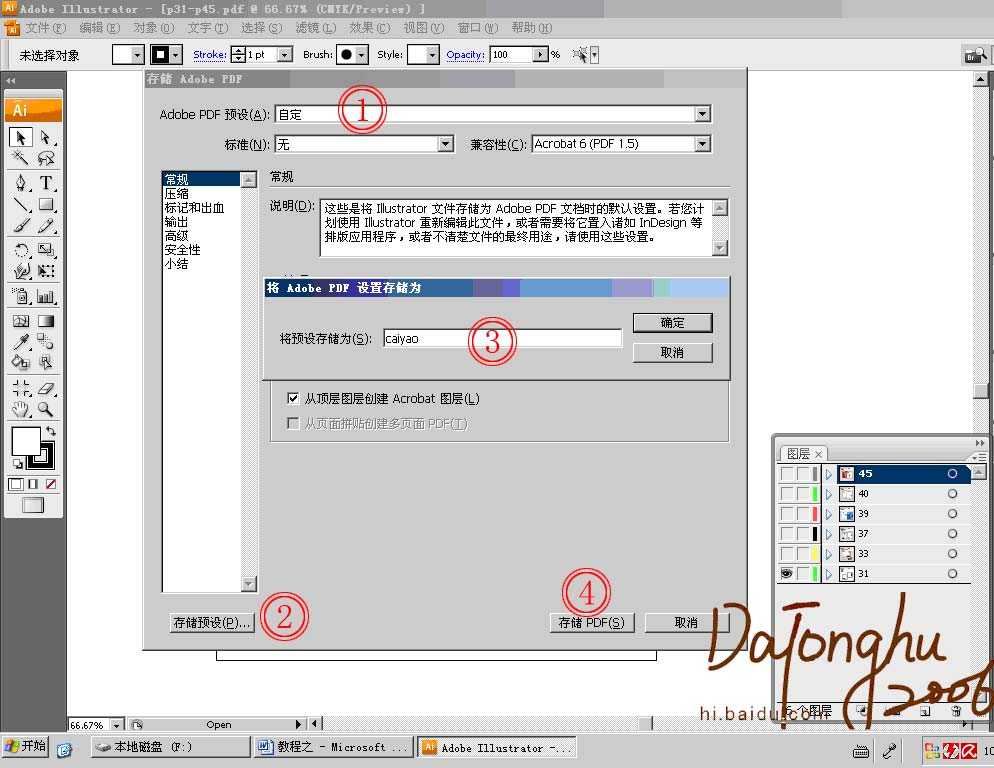
Task: Select the Lasso tool
Action: (46, 158)
